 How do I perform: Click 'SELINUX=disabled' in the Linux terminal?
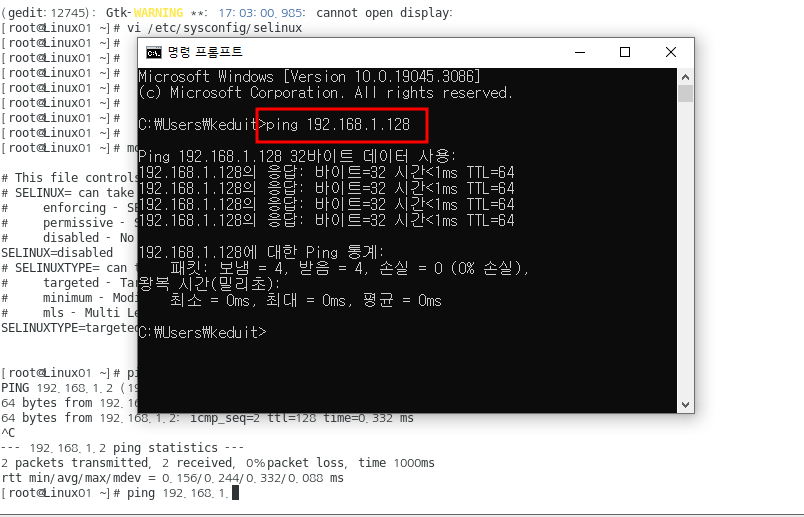pyautogui.click(x=57, y=253)
